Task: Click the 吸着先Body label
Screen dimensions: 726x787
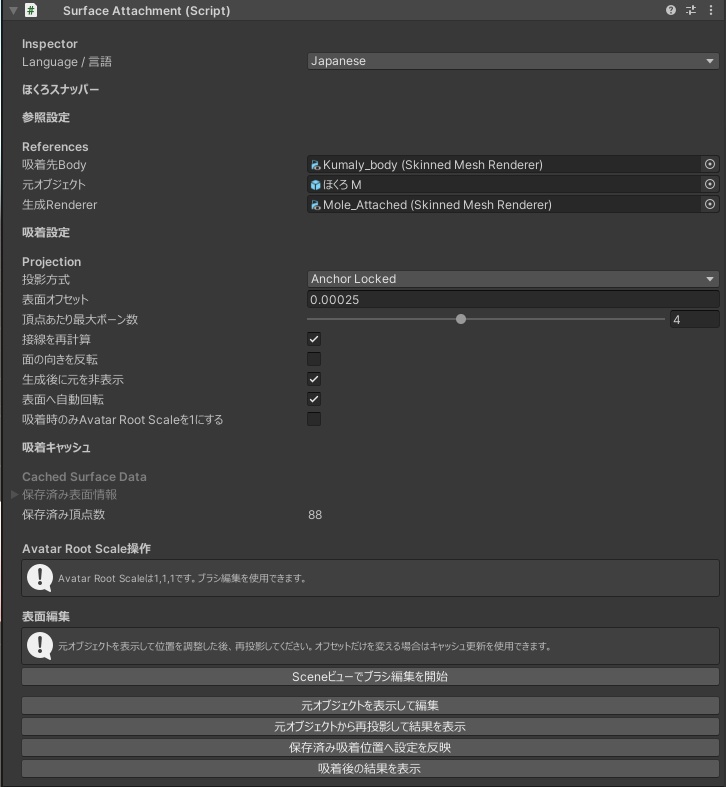Action: [54, 165]
